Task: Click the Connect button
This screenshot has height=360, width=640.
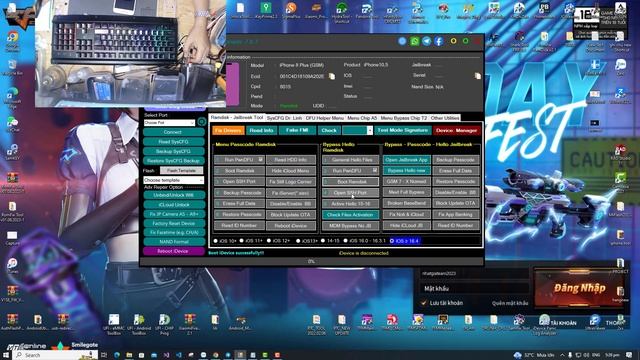Action: pos(173,132)
